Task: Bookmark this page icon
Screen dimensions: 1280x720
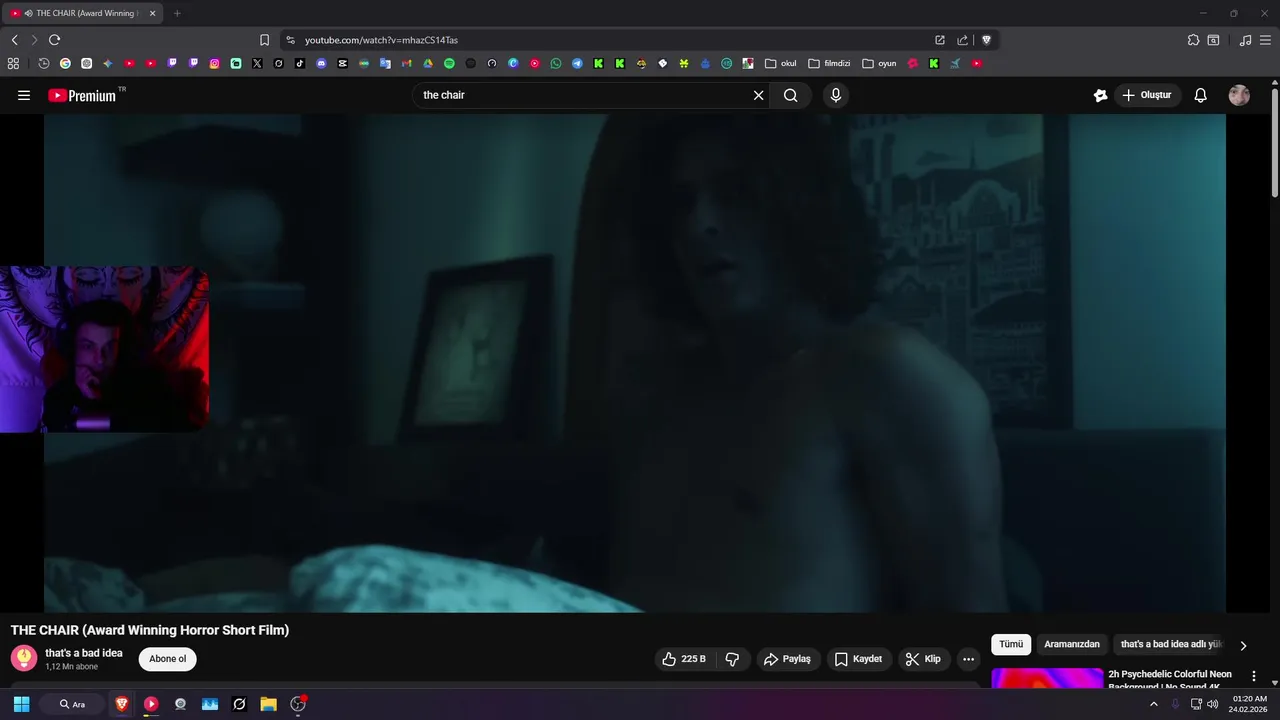Action: pos(264,40)
